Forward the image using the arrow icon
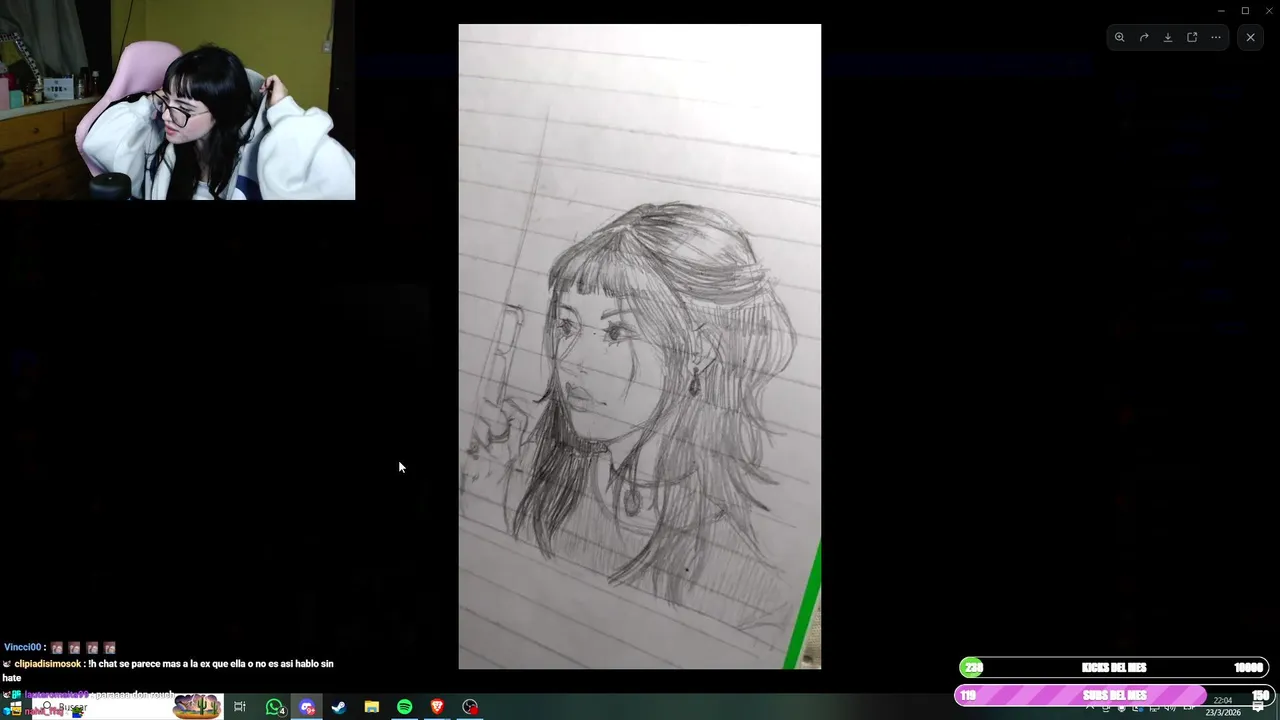This screenshot has height=720, width=1280. tap(1144, 37)
